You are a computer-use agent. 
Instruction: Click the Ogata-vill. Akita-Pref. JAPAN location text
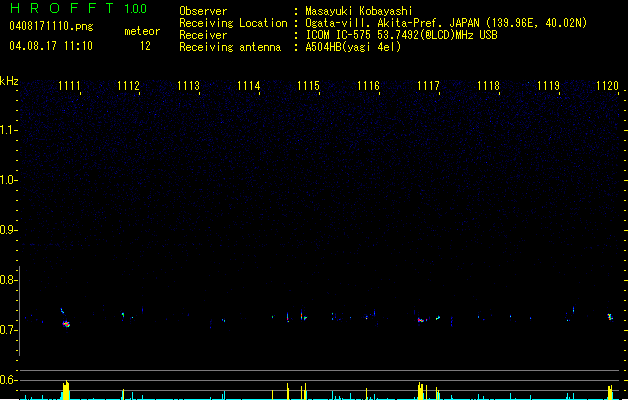tap(446, 23)
